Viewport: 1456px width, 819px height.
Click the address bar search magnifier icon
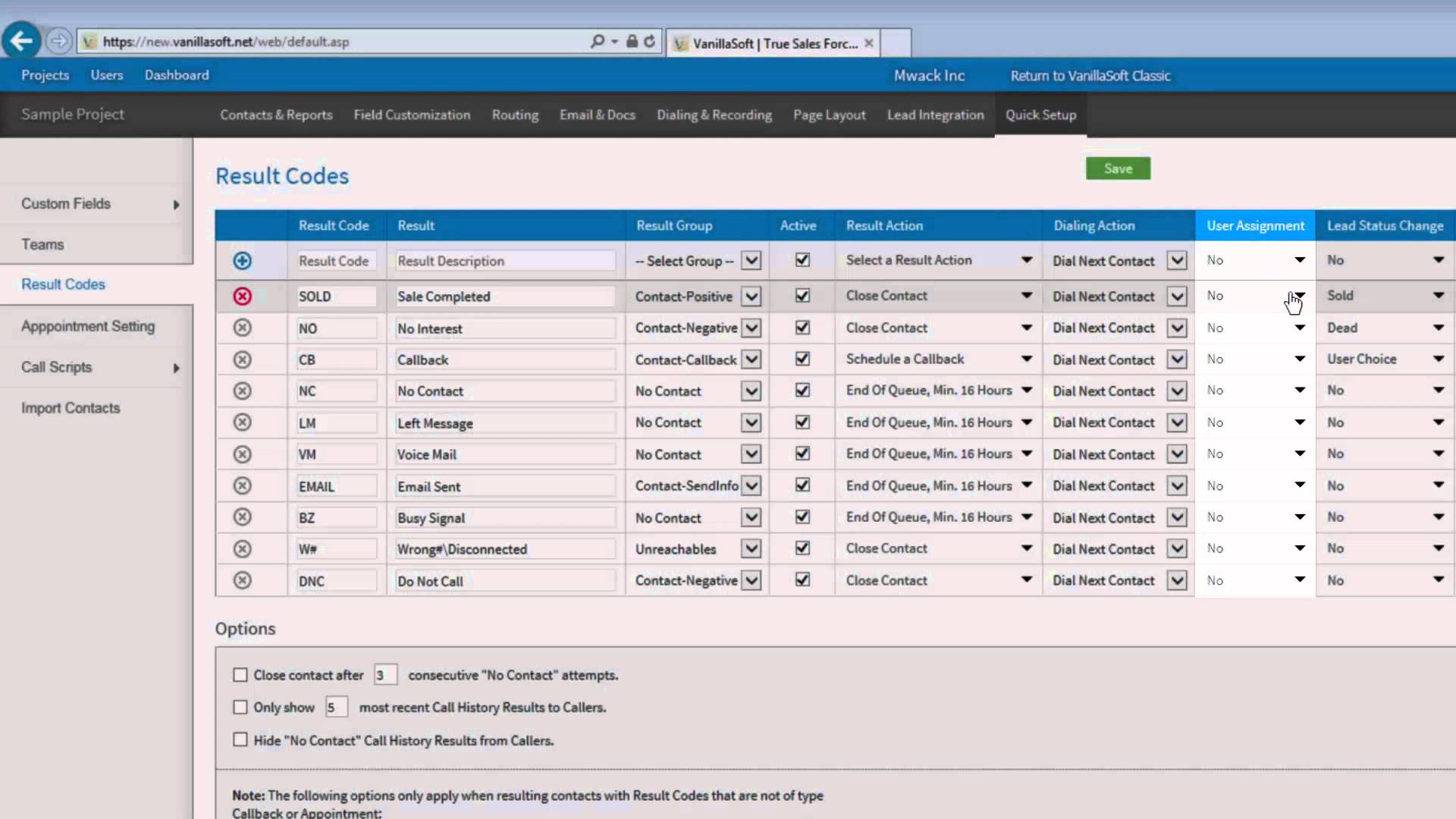tap(598, 41)
